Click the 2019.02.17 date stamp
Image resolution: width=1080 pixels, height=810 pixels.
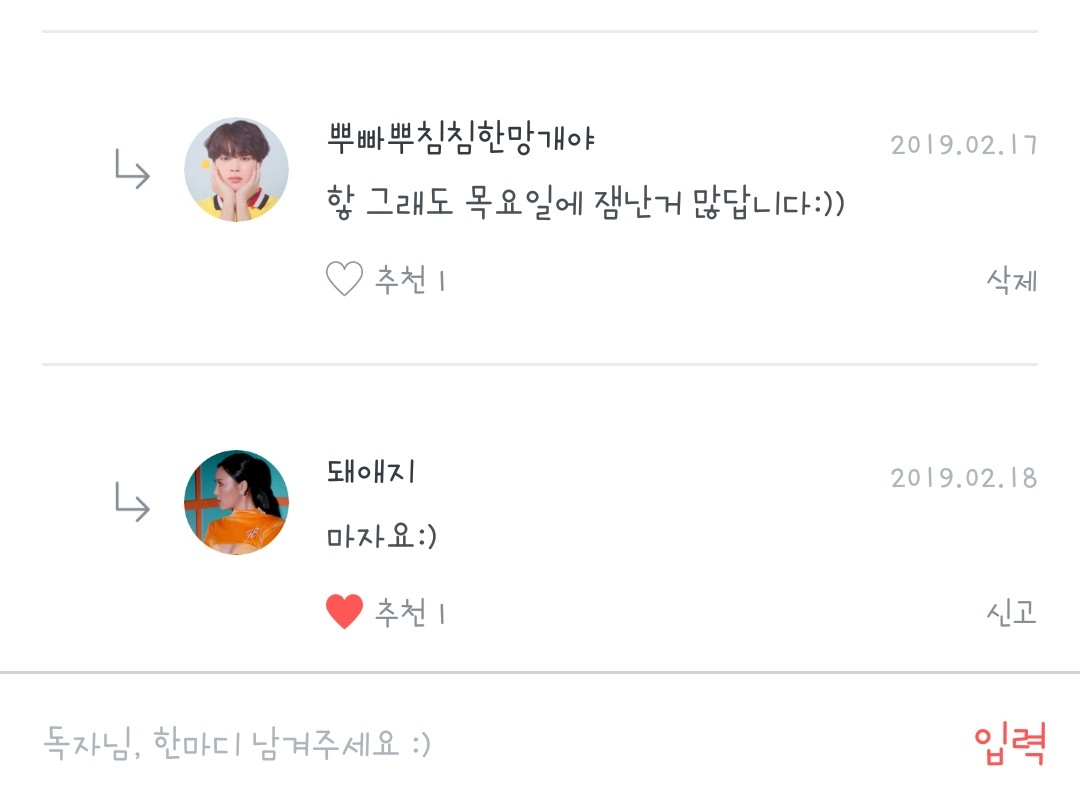(964, 145)
